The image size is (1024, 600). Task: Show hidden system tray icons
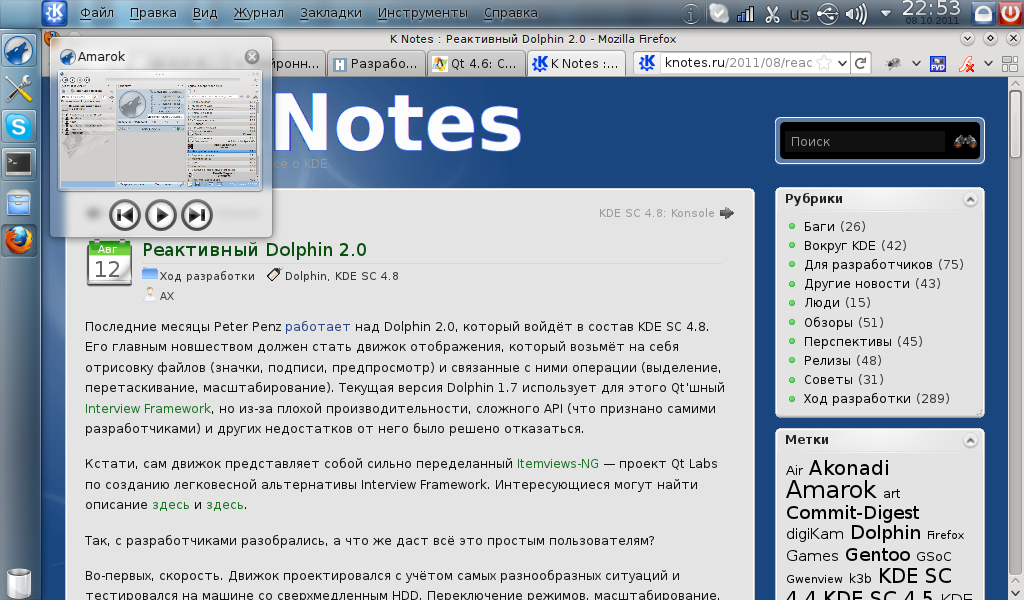(886, 13)
